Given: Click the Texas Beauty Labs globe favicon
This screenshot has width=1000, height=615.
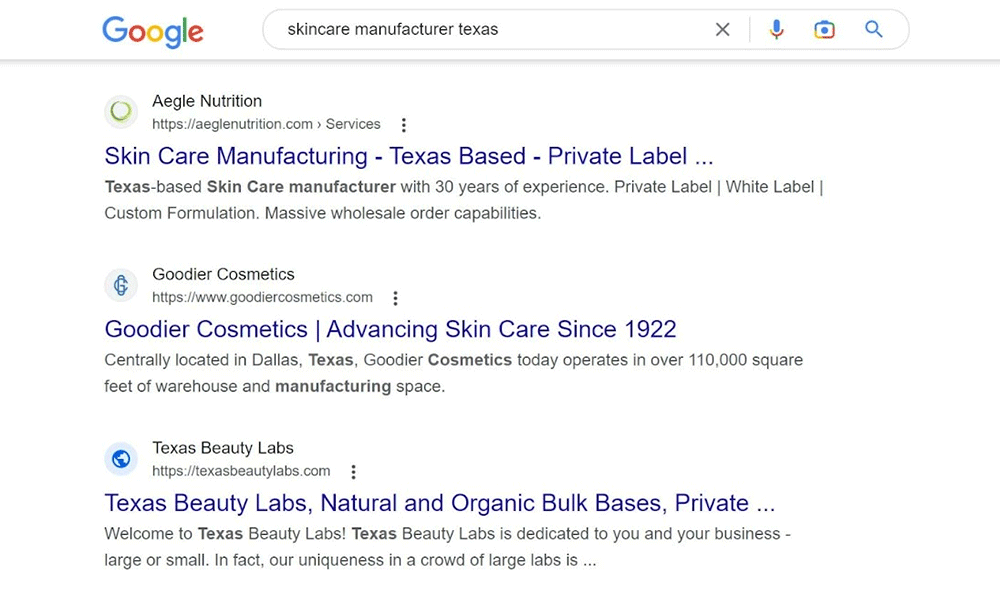Looking at the screenshot, I should (121, 459).
